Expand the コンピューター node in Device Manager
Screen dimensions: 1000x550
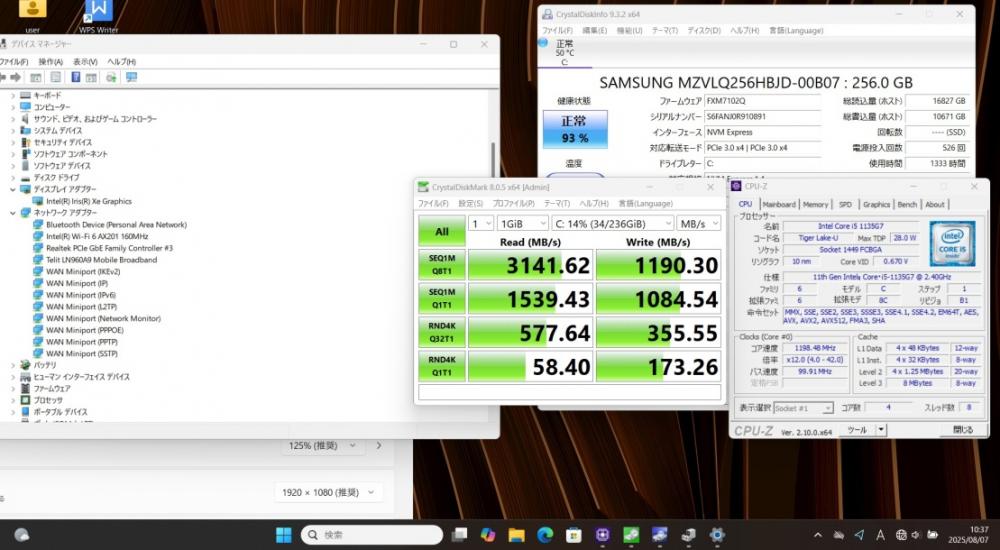13,107
